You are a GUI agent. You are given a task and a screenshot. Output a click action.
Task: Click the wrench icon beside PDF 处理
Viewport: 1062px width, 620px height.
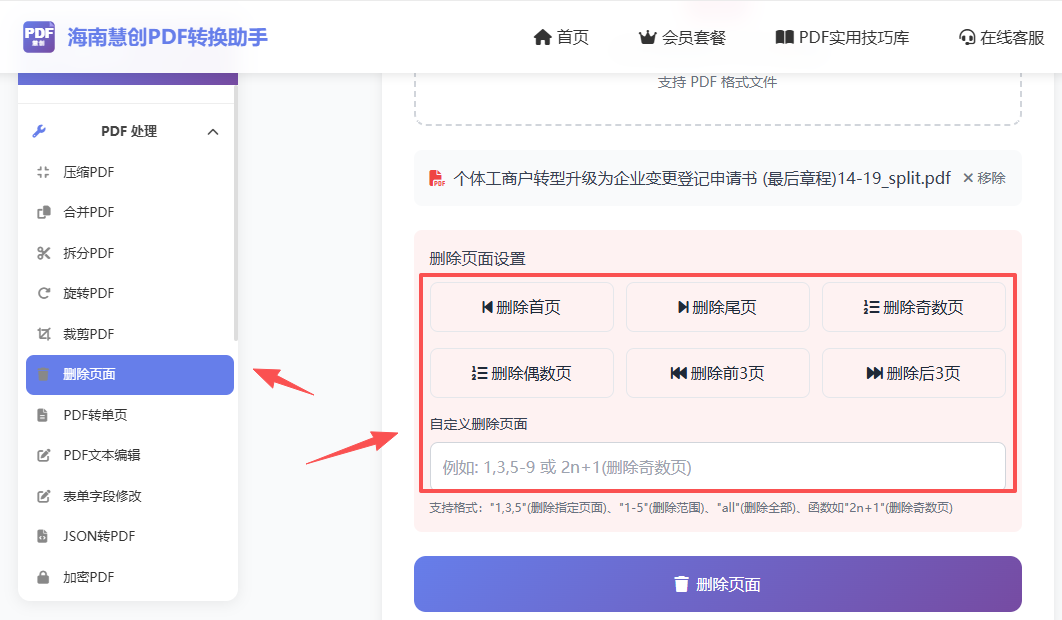(39, 131)
